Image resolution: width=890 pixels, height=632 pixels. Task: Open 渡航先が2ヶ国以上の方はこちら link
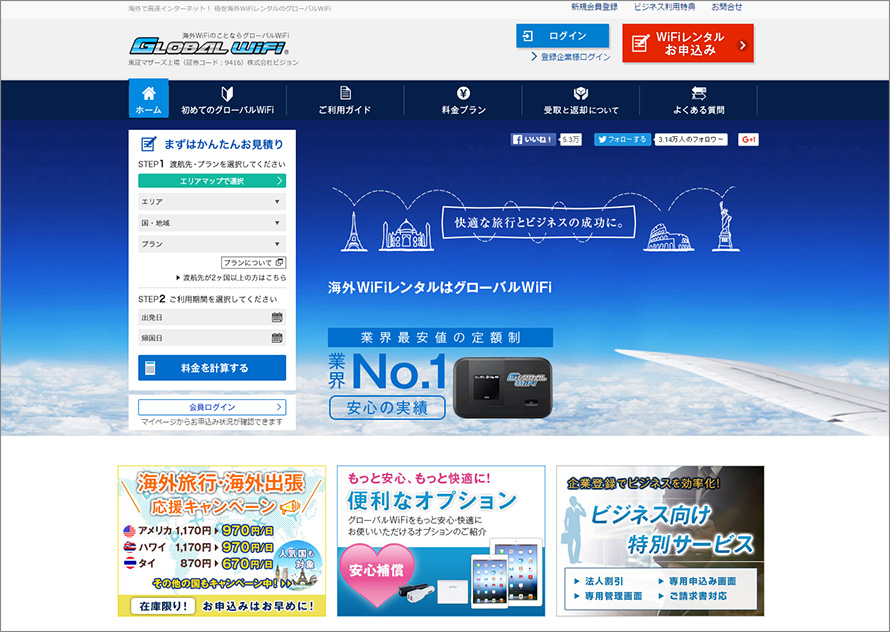tap(231, 278)
